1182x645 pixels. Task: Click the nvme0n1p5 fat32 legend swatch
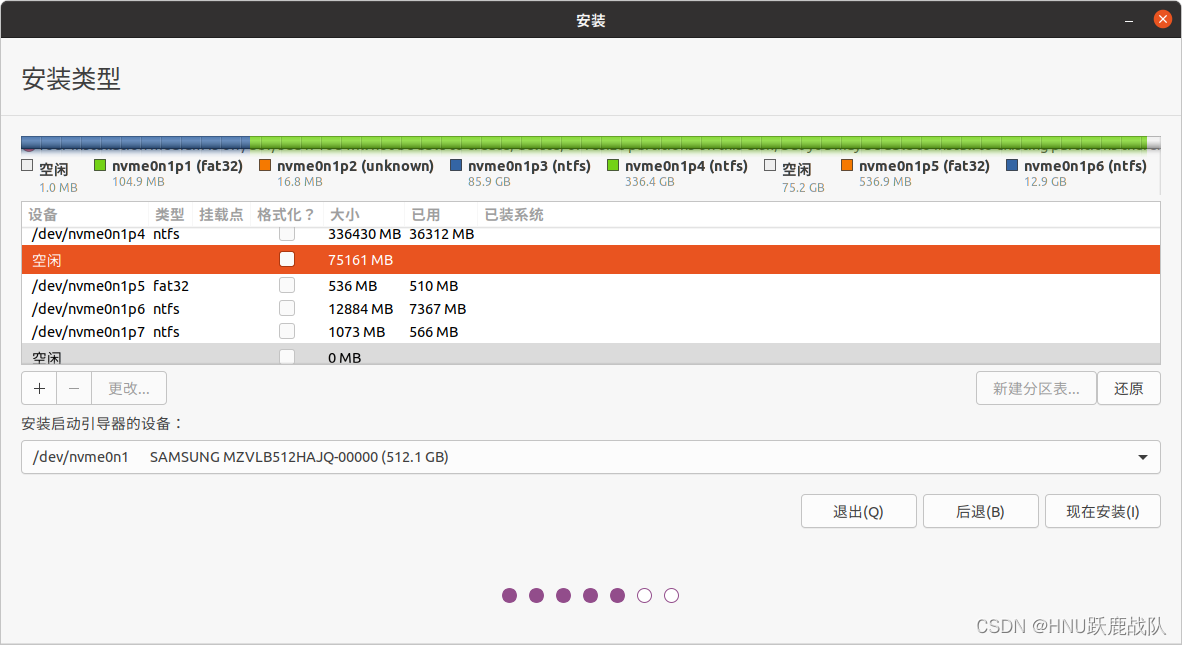tap(847, 166)
